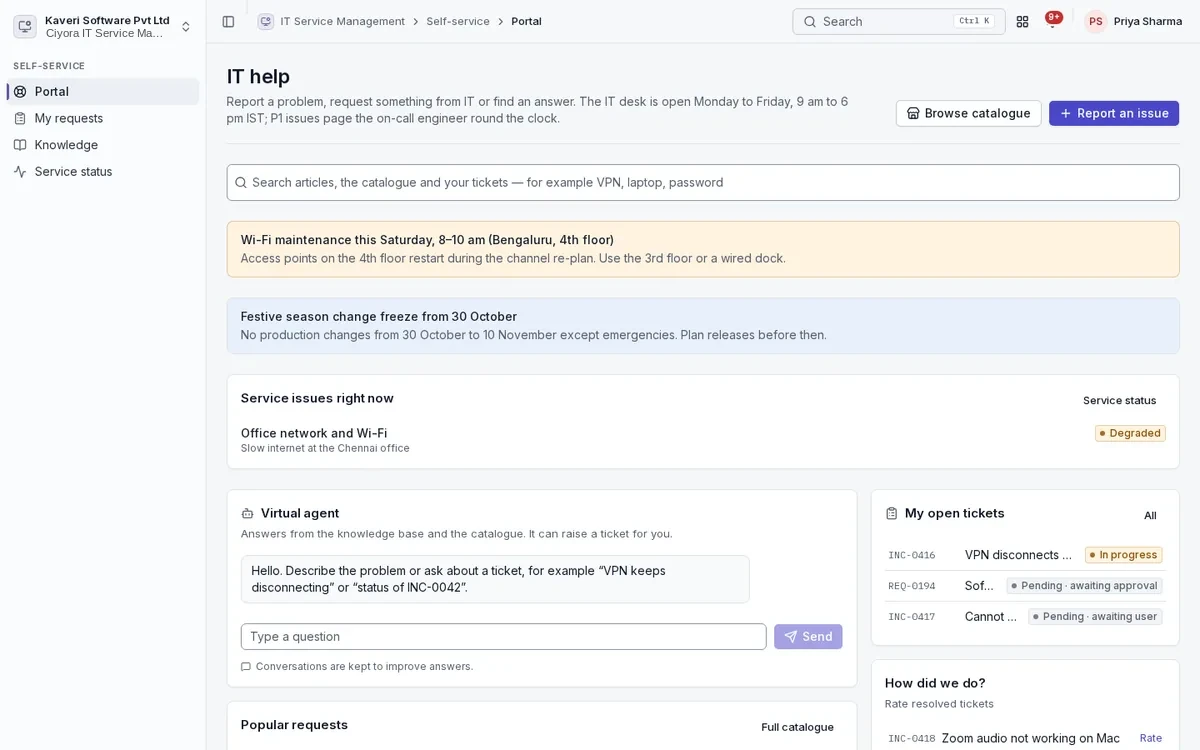Viewport: 1200px width, 750px height.
Task: Click the In progress status badge
Action: pyautogui.click(x=1123, y=555)
